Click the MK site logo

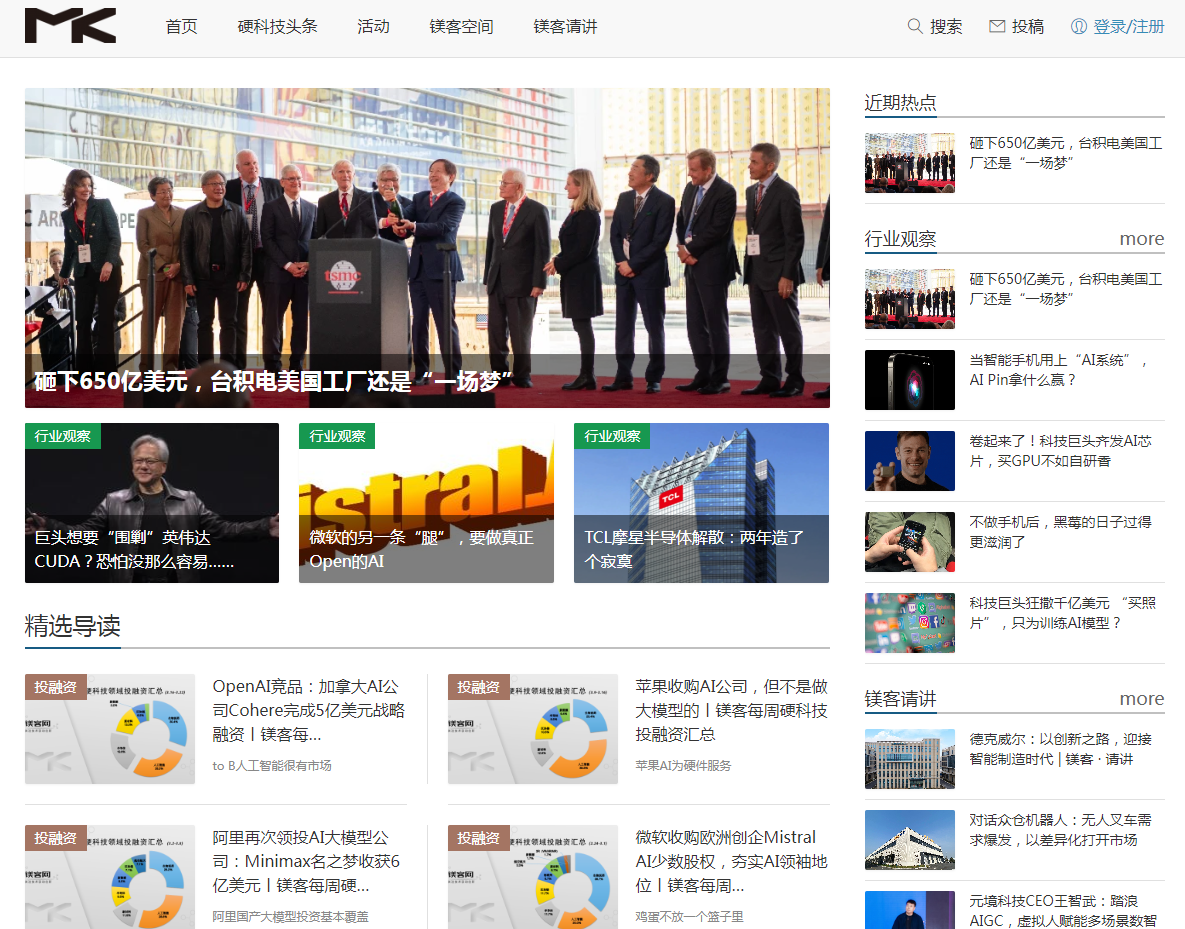click(x=70, y=26)
